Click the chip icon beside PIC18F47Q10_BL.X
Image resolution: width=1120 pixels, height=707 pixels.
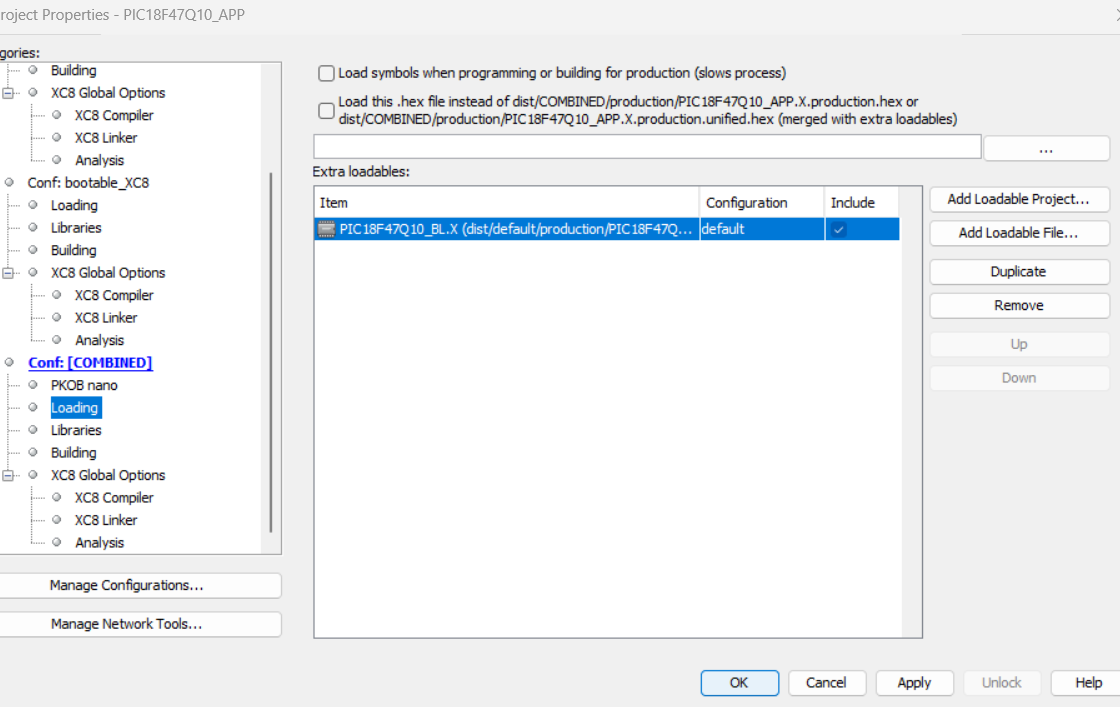tap(327, 229)
